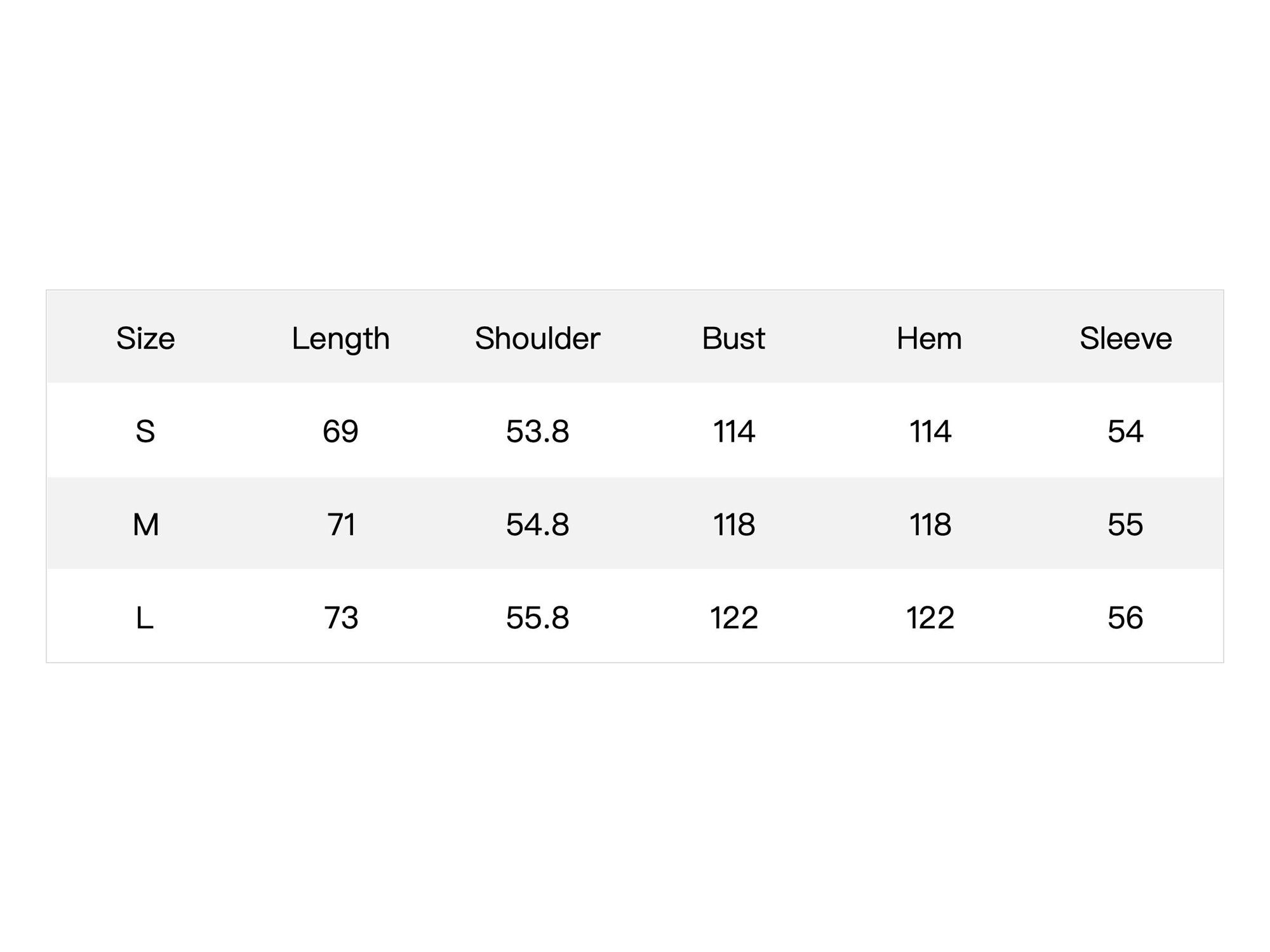Select length value 69

click(340, 432)
